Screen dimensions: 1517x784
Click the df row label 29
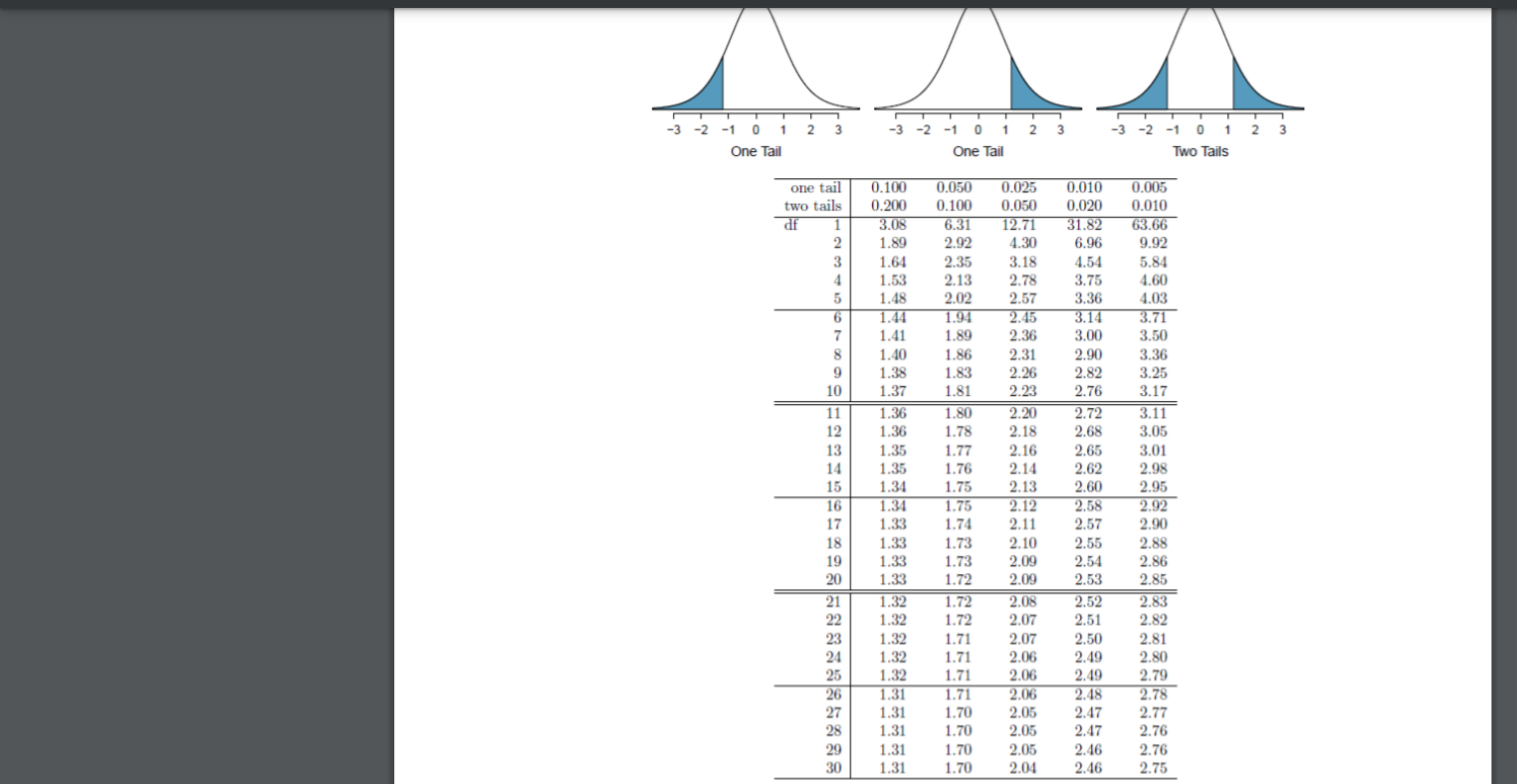(833, 749)
